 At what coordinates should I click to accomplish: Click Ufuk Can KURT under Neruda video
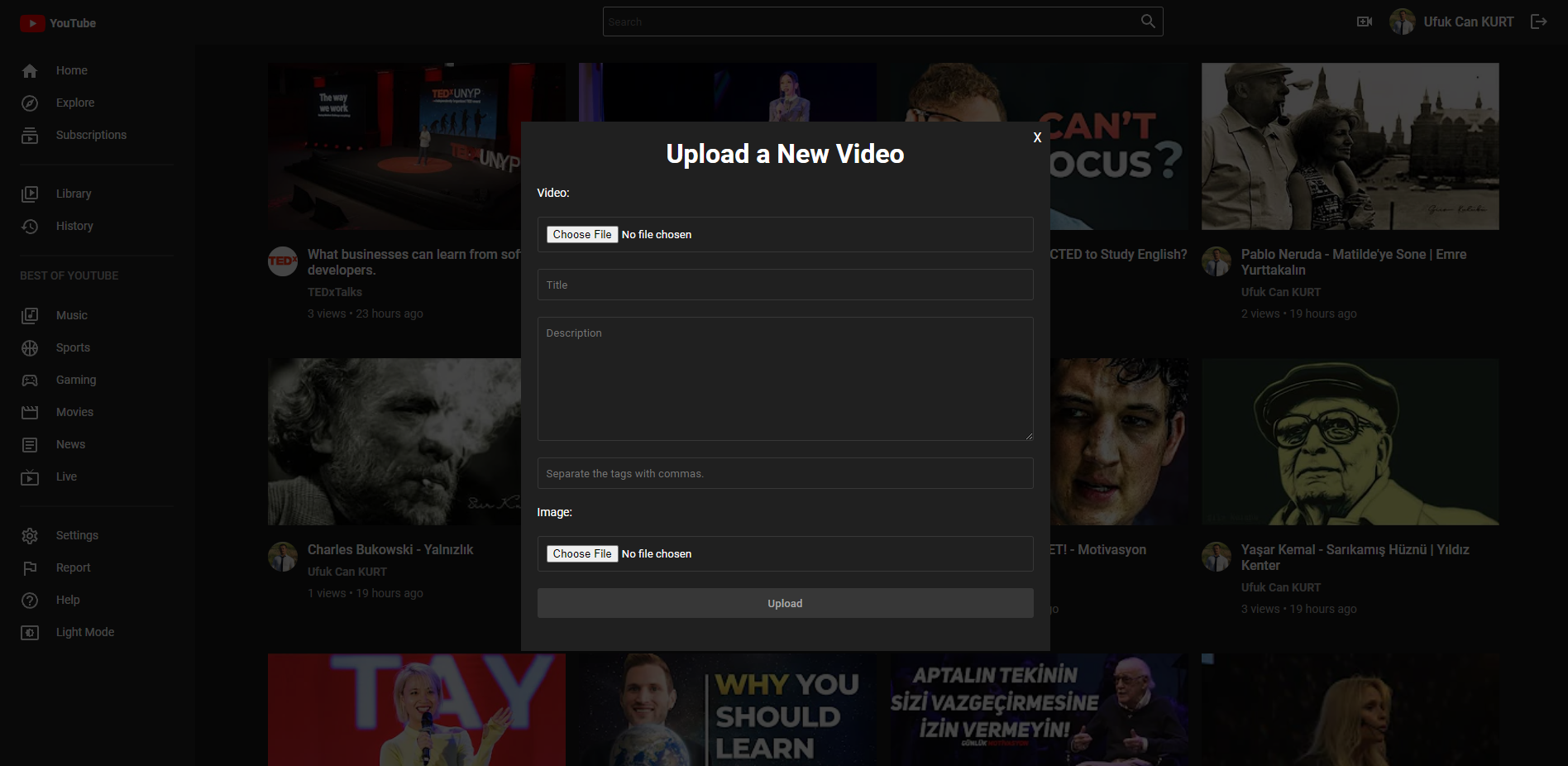[1281, 292]
